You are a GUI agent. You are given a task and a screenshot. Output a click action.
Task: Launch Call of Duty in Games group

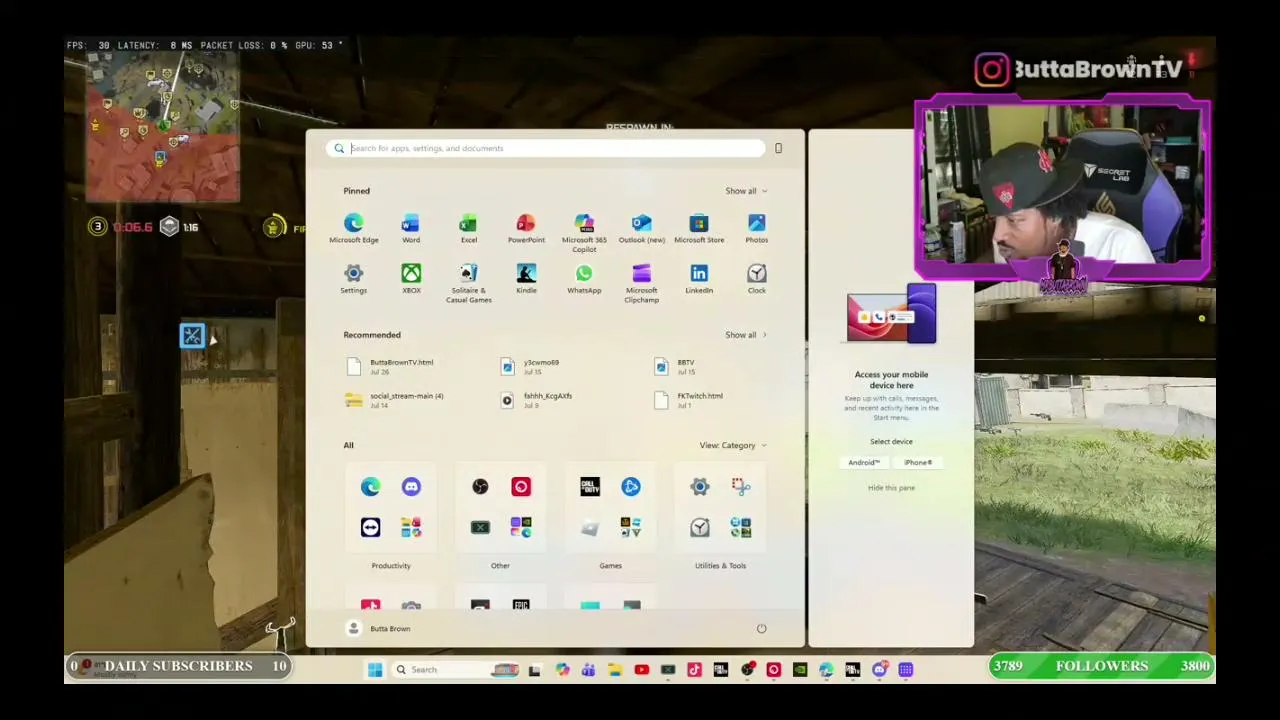[x=590, y=487]
